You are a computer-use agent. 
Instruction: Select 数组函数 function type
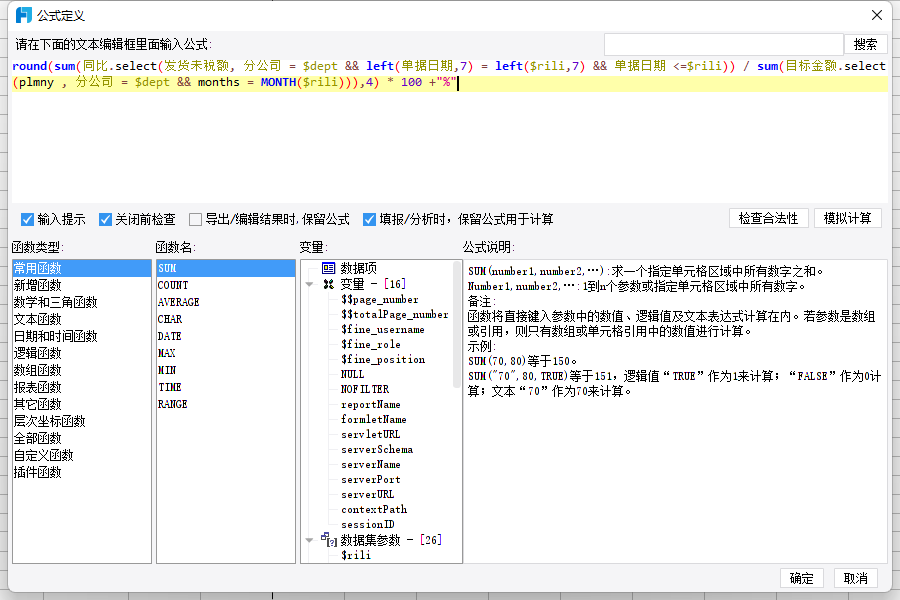coord(82,370)
